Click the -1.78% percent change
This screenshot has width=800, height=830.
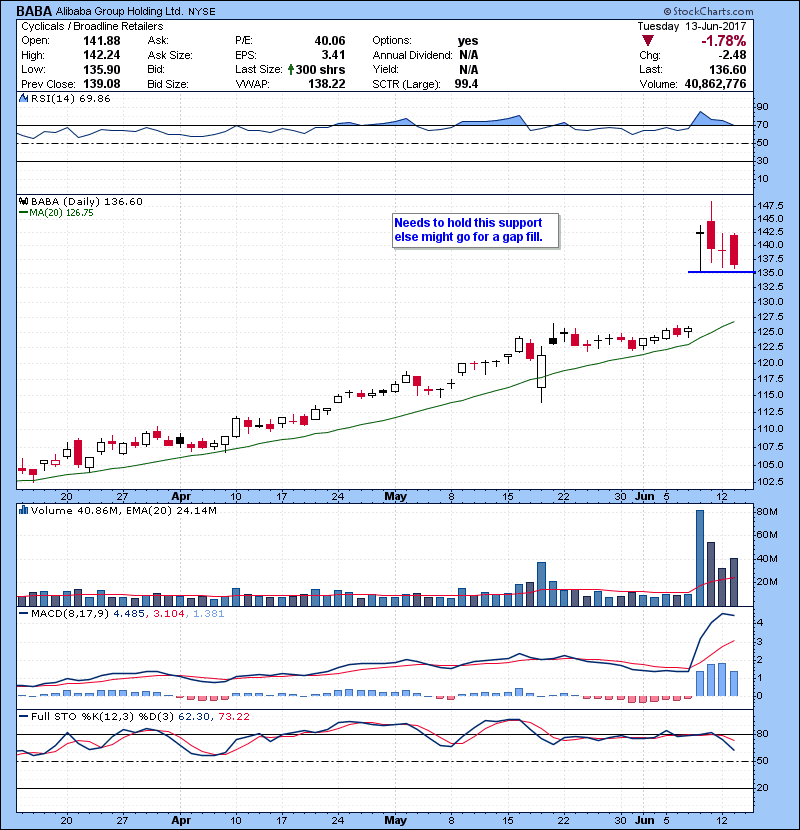click(x=723, y=41)
